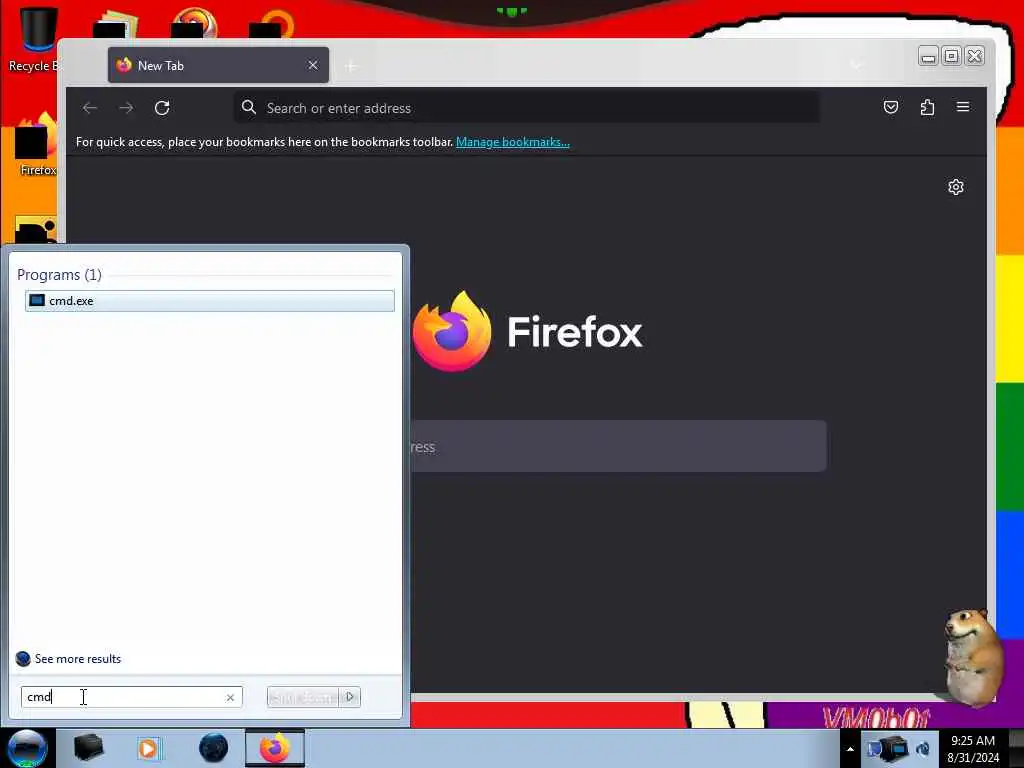The height and width of the screenshot is (768, 1024).
Task: Click the See more results globe icon
Action: tap(23, 659)
